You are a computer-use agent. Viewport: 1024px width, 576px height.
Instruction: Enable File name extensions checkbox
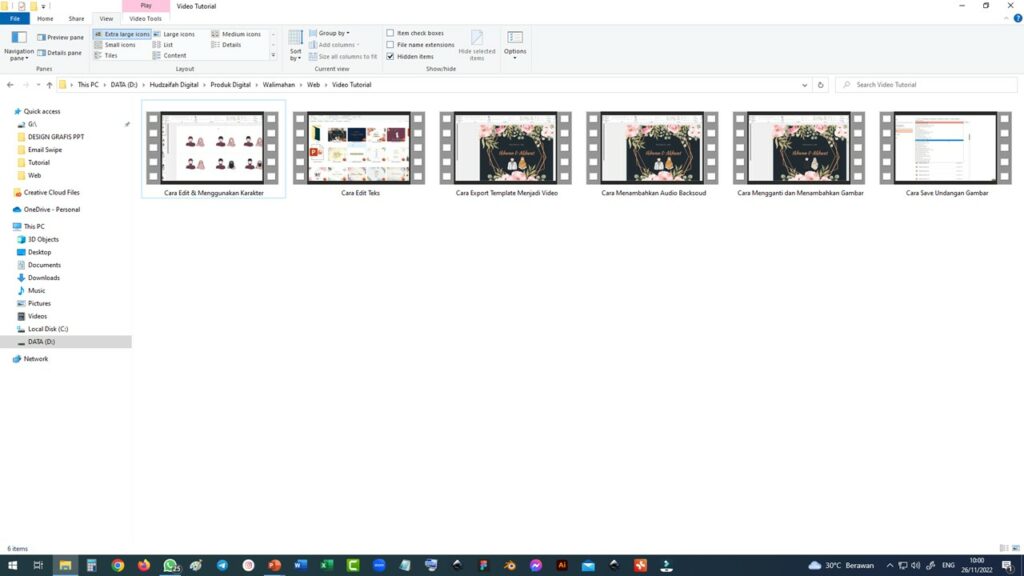pos(391,45)
